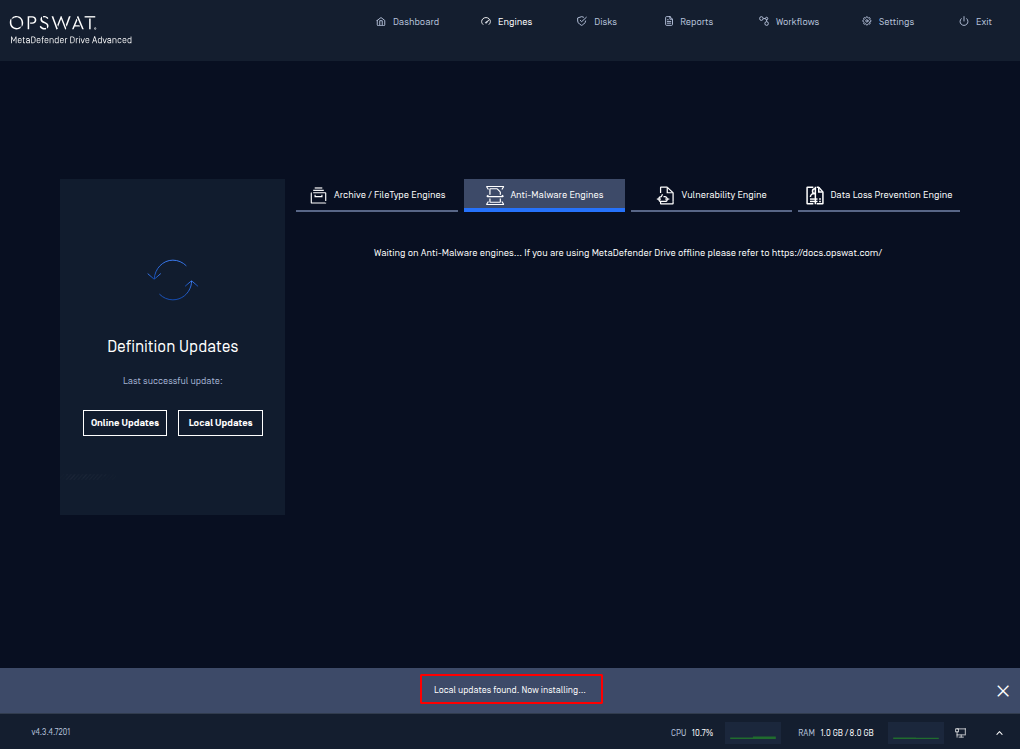Click the Engines gauge icon
The image size is (1020, 749).
tap(486, 21)
